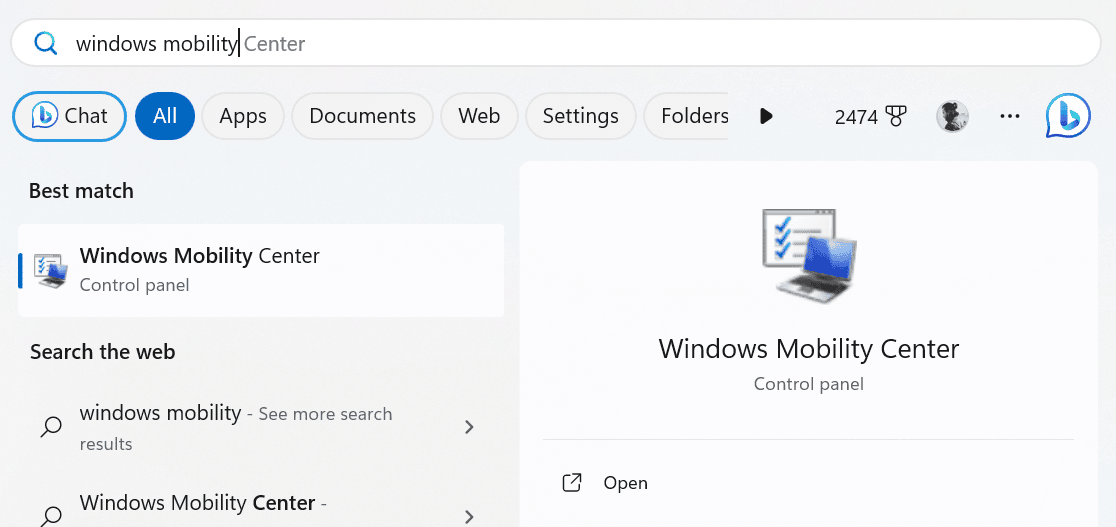
Task: Click search icon beside 'windows mobility' suggestion
Action: tap(51, 427)
